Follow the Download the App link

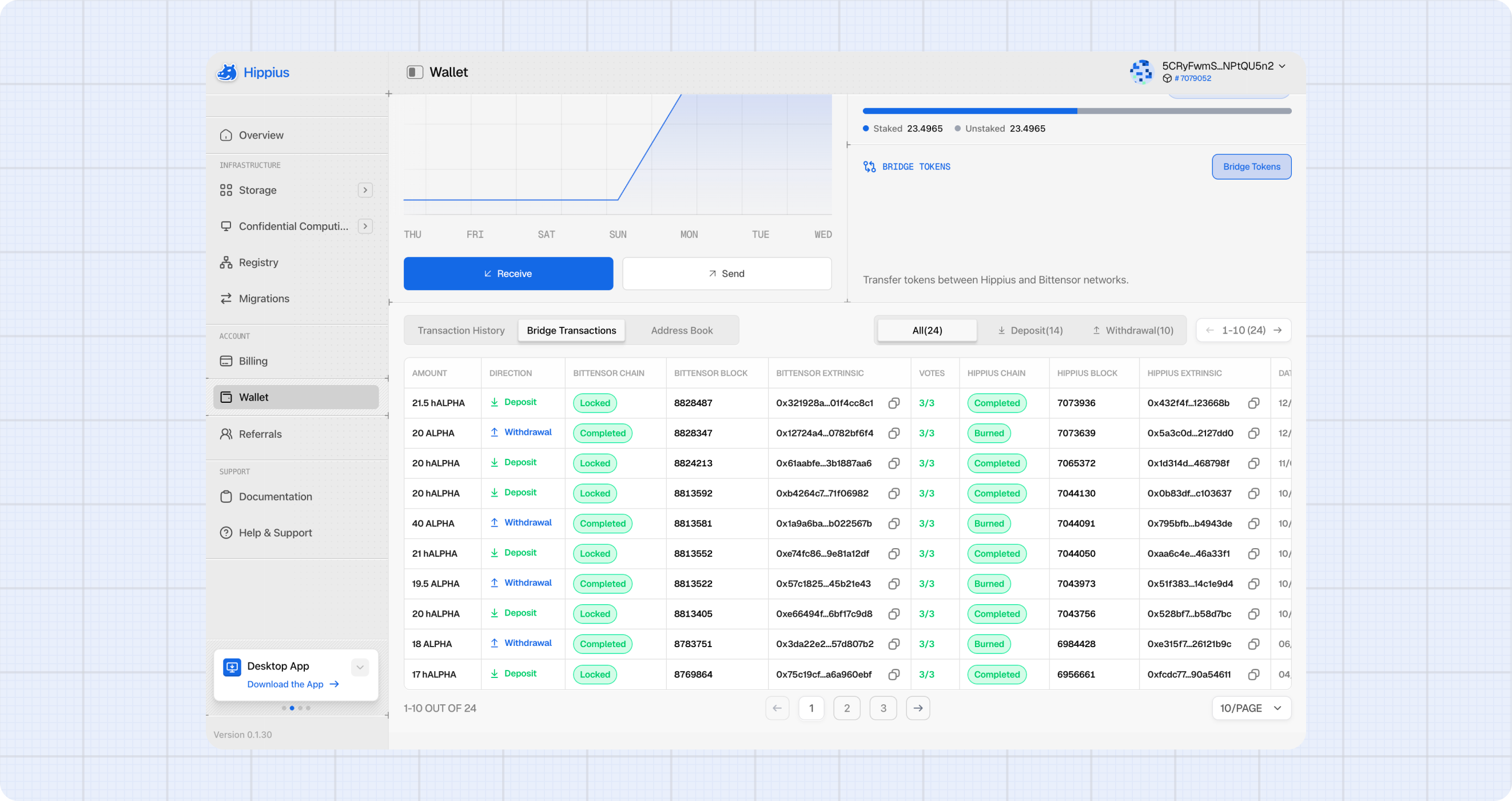tap(293, 684)
